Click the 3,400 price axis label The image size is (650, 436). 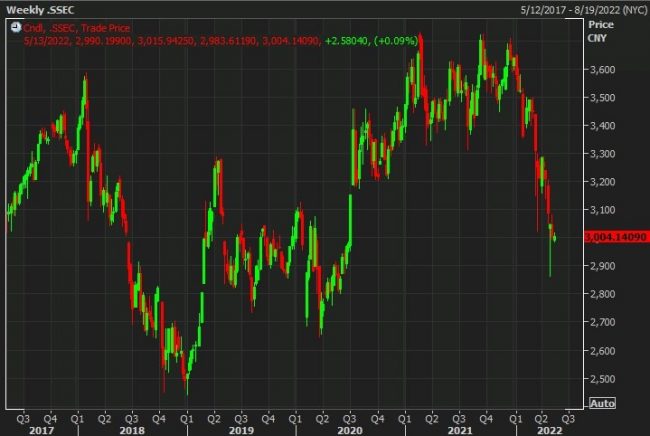pyautogui.click(x=602, y=125)
